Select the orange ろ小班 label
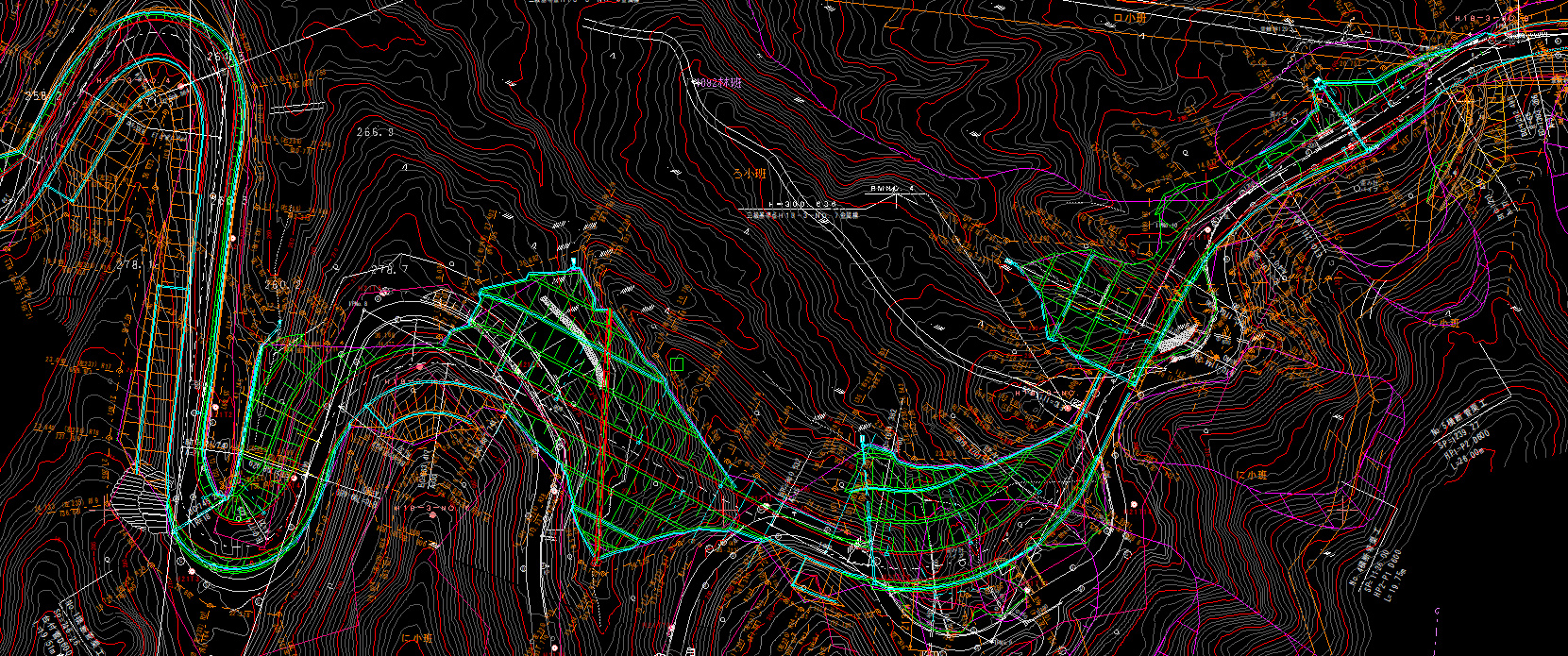The height and width of the screenshot is (656, 1568). coord(751,174)
